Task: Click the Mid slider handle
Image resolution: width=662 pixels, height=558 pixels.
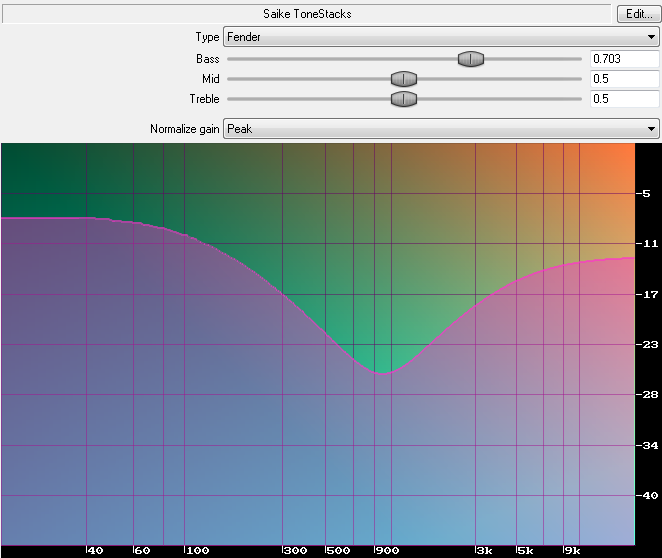Action: tap(404, 79)
